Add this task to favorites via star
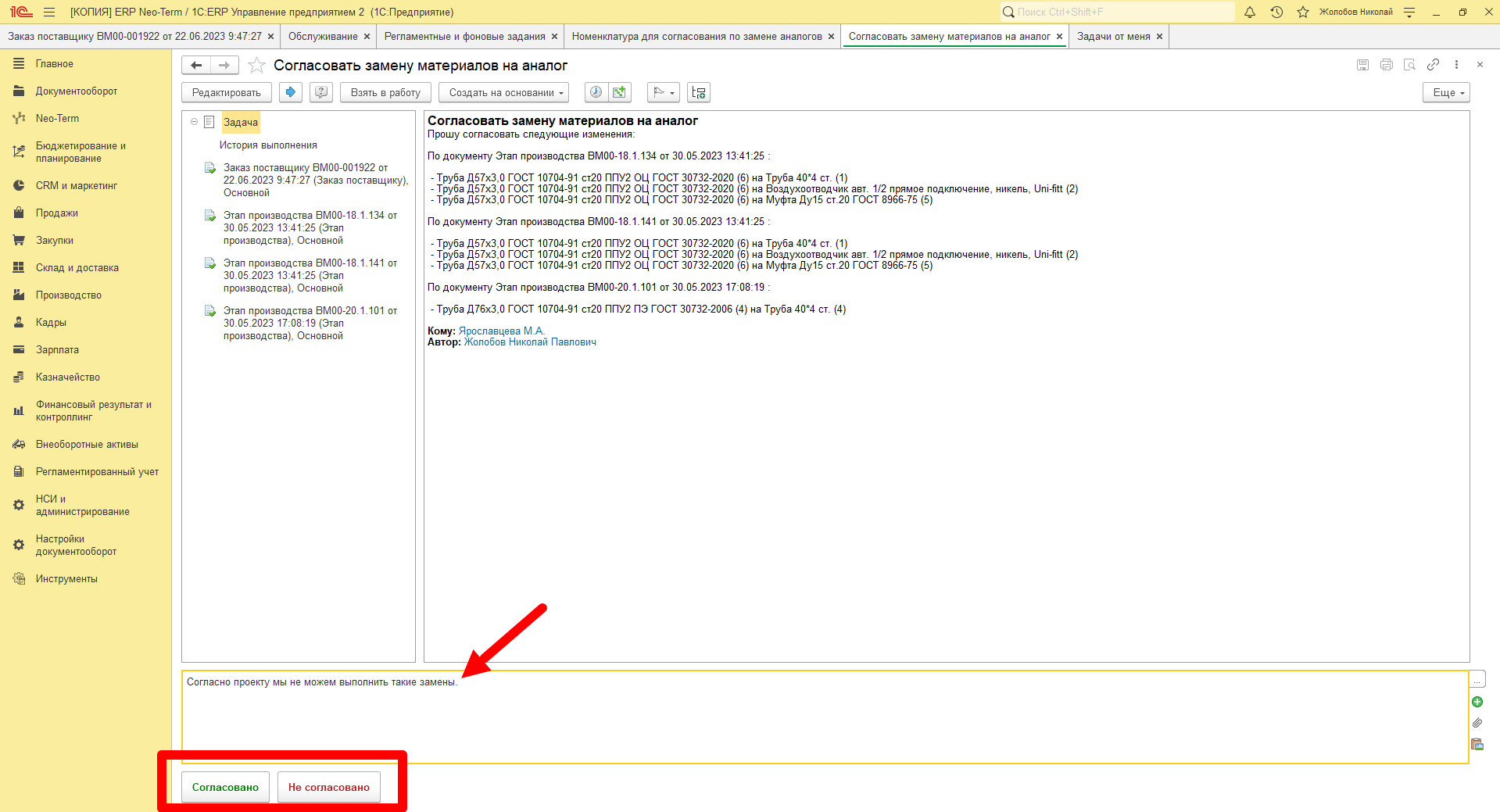The width and height of the screenshot is (1500, 812). click(x=256, y=66)
